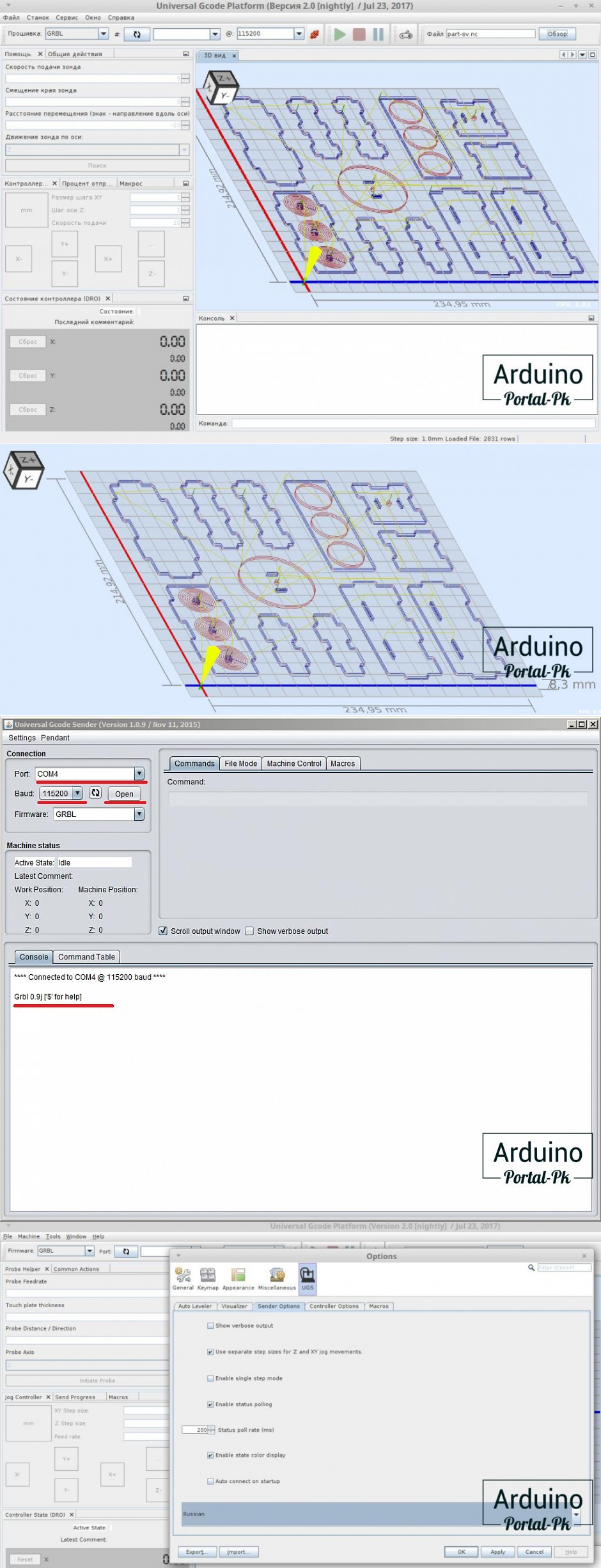Click the Обзор browse button

[x=557, y=34]
